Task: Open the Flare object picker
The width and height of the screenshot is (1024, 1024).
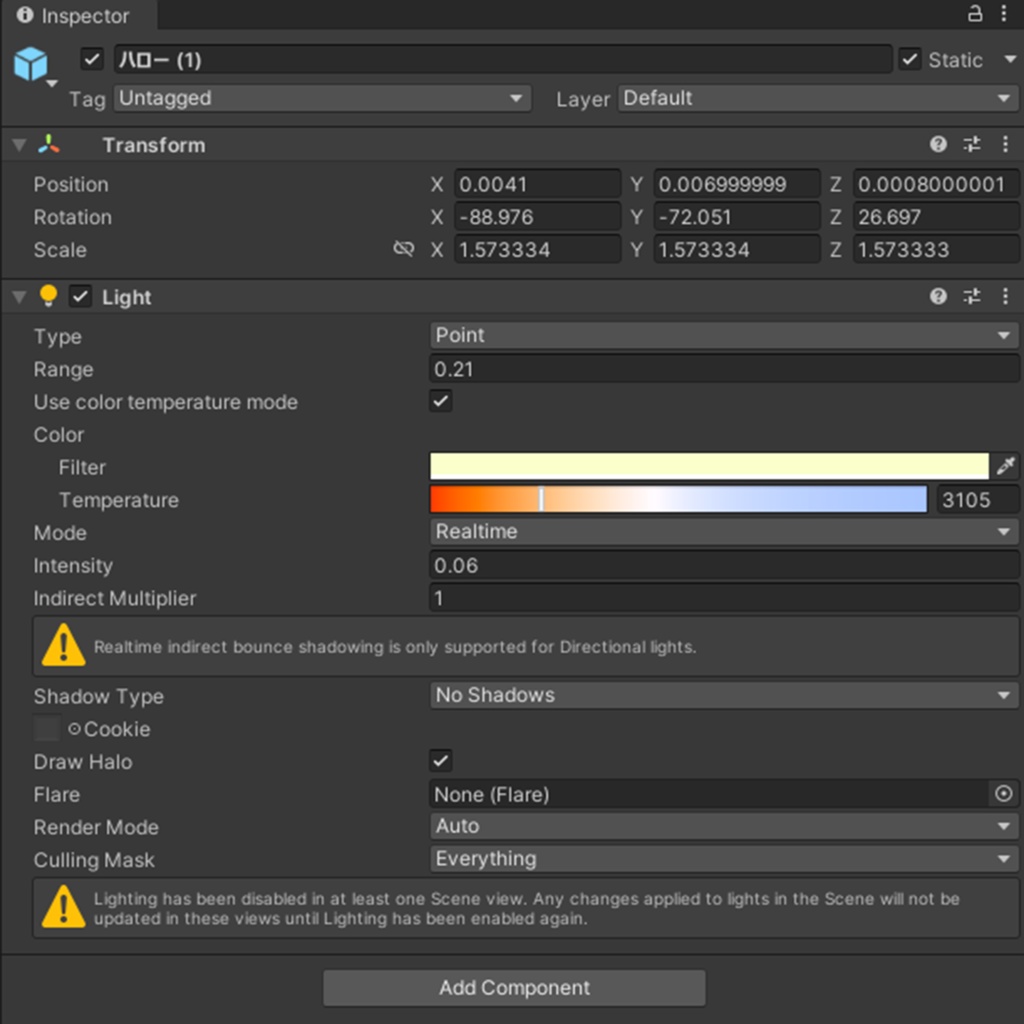Action: tap(1004, 793)
